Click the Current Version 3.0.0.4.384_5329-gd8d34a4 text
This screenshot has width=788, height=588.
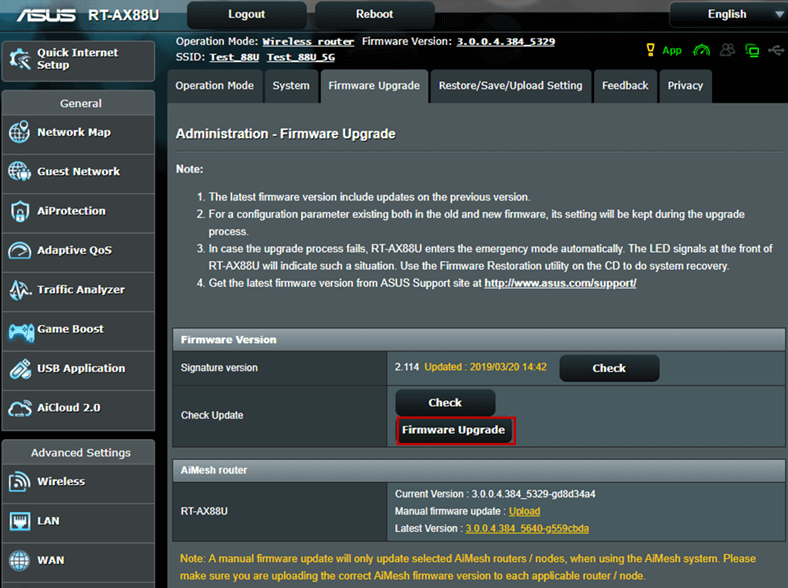(x=495, y=494)
